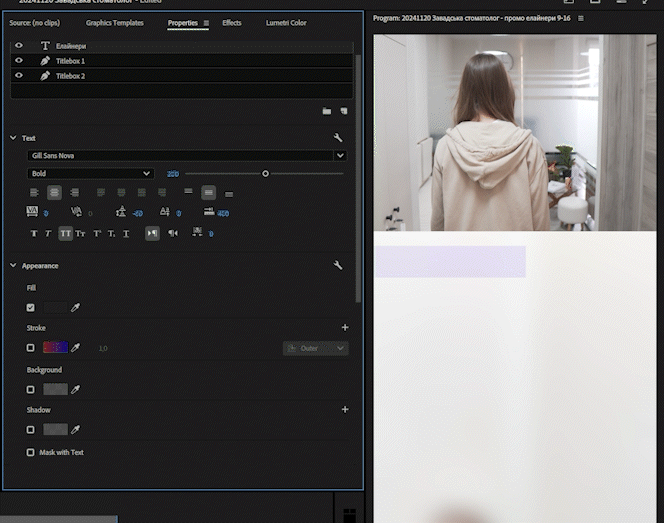Select the center align text icon
664x523 pixels.
tap(54, 193)
